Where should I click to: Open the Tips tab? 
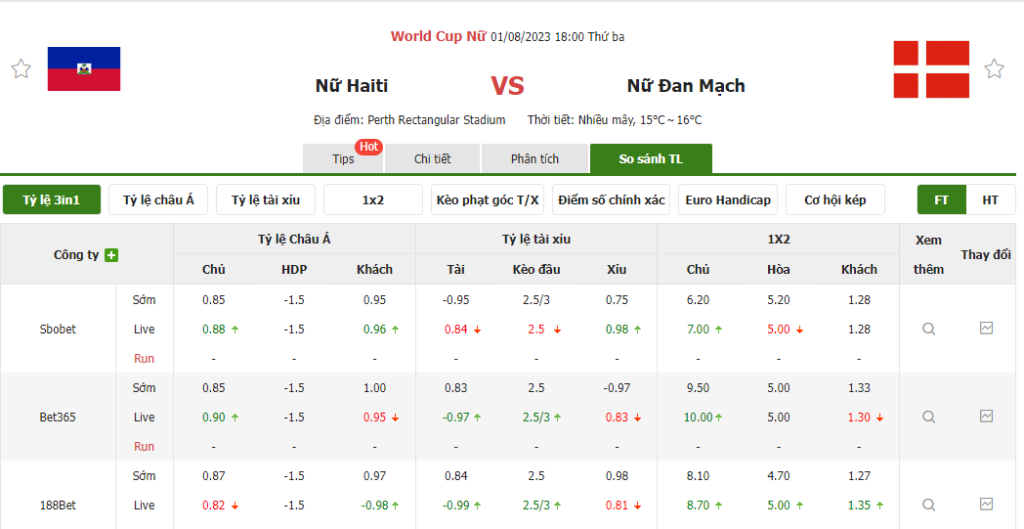coord(343,159)
